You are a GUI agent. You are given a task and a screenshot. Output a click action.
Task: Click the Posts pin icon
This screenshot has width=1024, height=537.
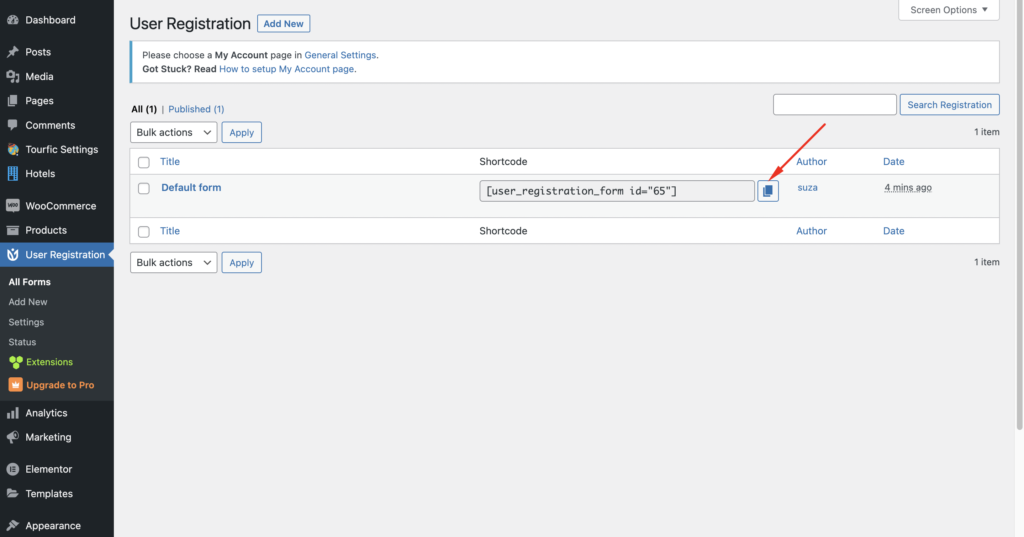coord(12,52)
